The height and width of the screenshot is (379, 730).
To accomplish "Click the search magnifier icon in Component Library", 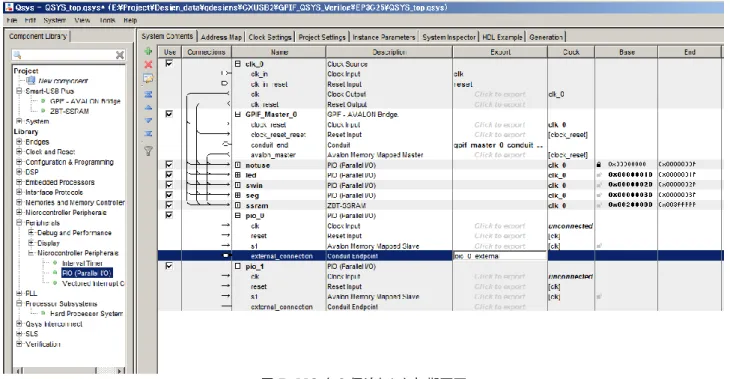I will [x=17, y=55].
